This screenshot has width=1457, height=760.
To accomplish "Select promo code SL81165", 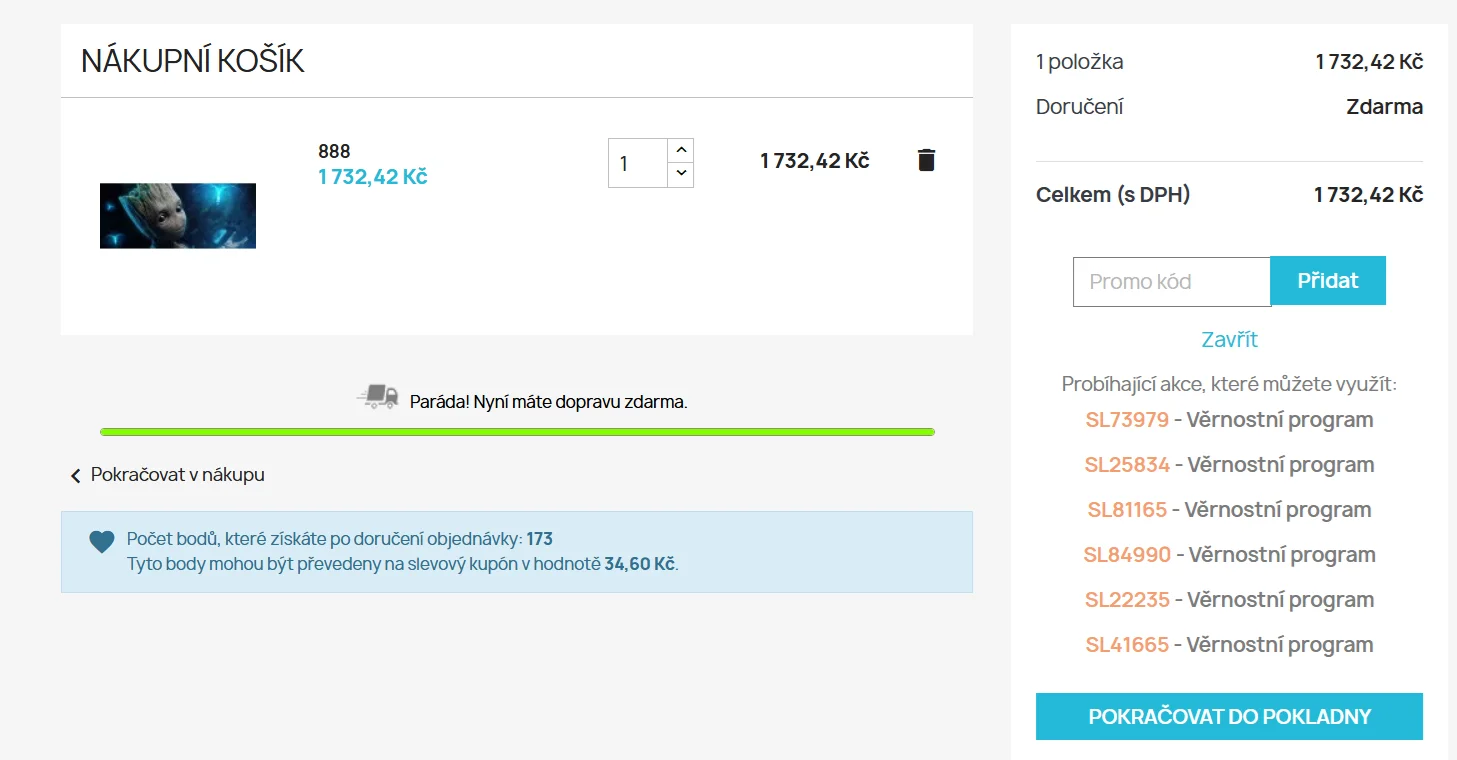I will 1127,510.
